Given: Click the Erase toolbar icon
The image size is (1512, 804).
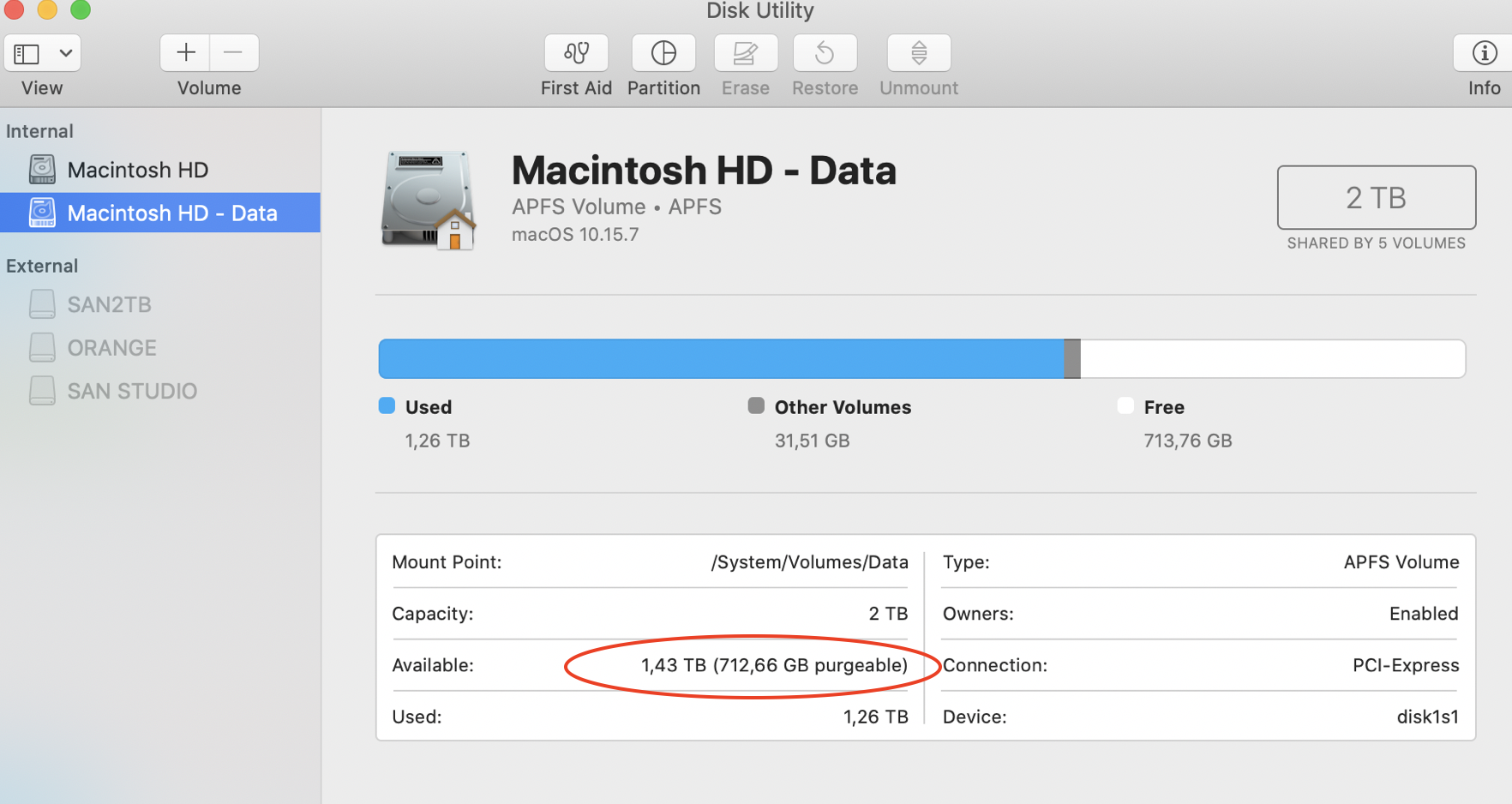Looking at the screenshot, I should (745, 53).
